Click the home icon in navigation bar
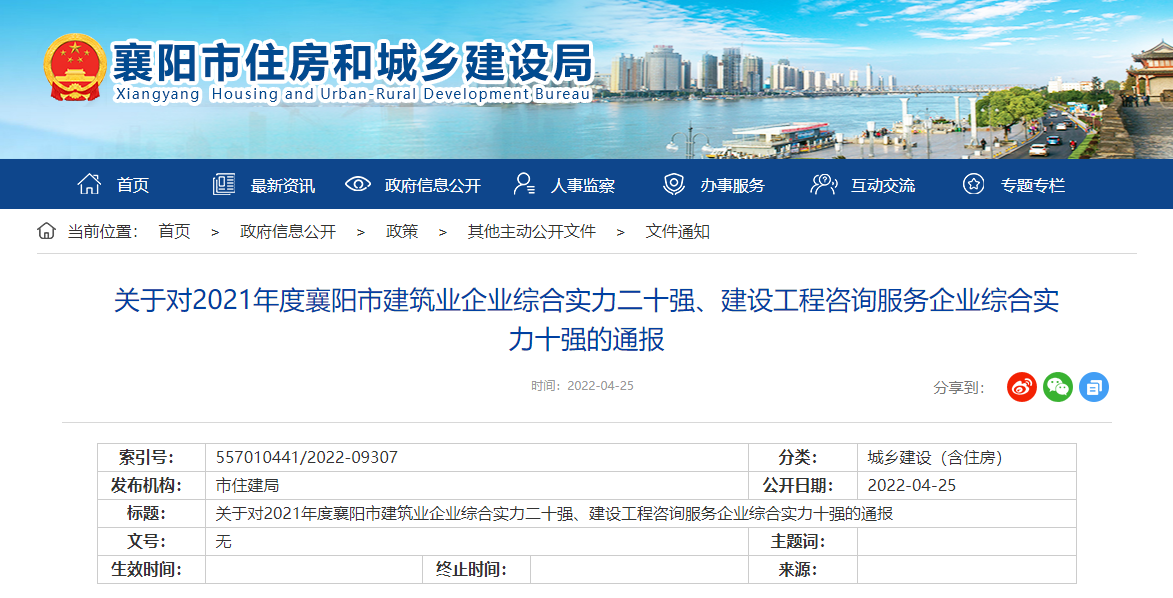 click(x=89, y=183)
